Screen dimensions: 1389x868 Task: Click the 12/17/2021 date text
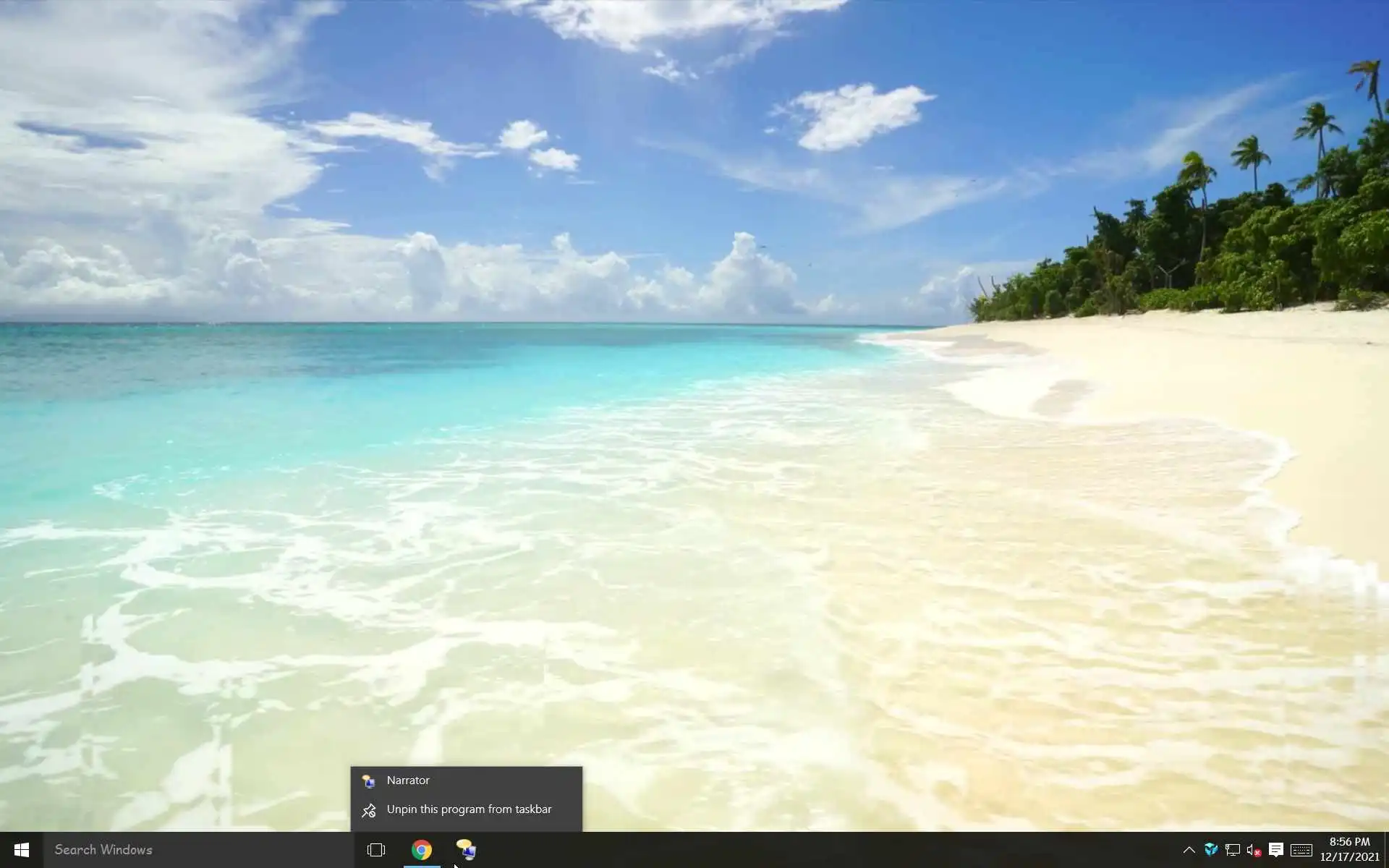(1349, 857)
